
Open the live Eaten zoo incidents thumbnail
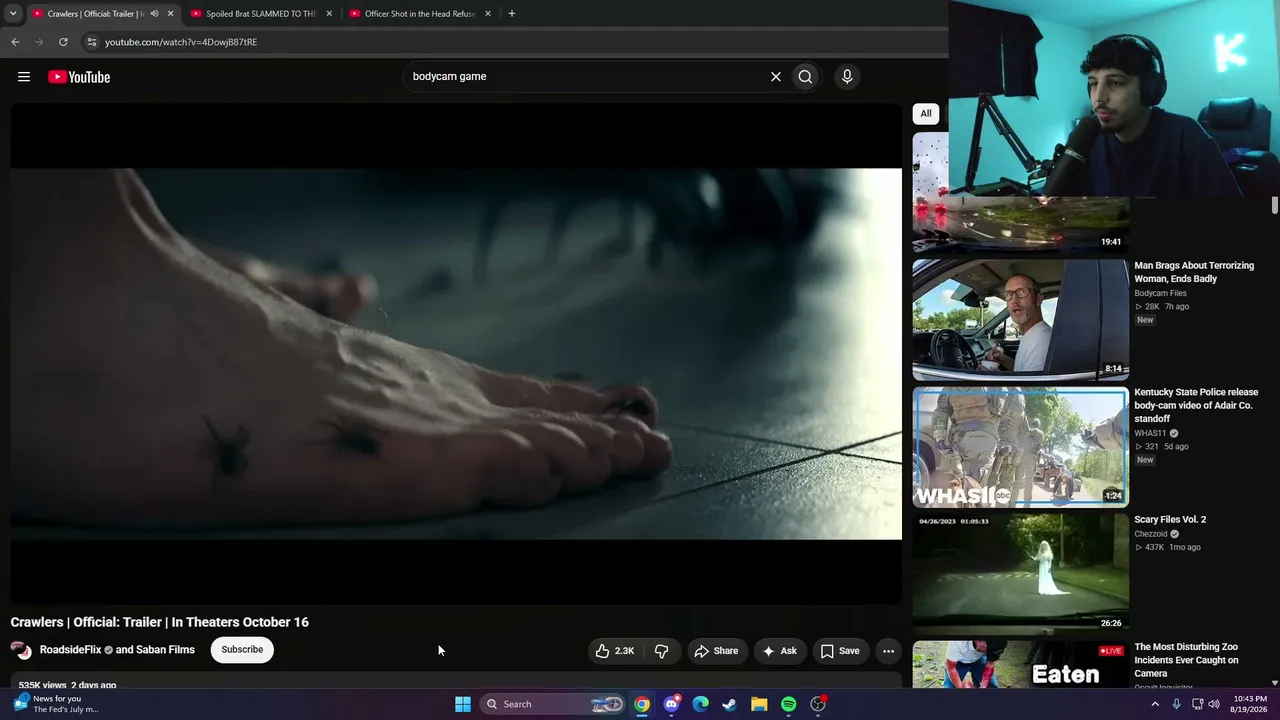[x=1020, y=664]
